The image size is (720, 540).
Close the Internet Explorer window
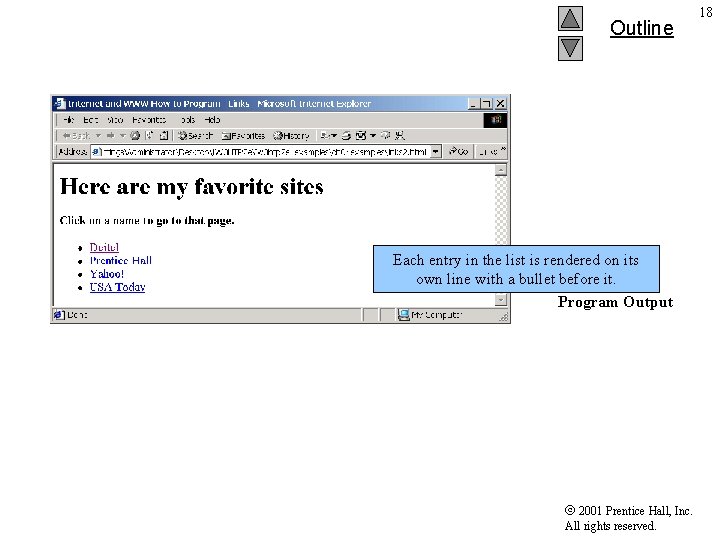click(x=501, y=104)
